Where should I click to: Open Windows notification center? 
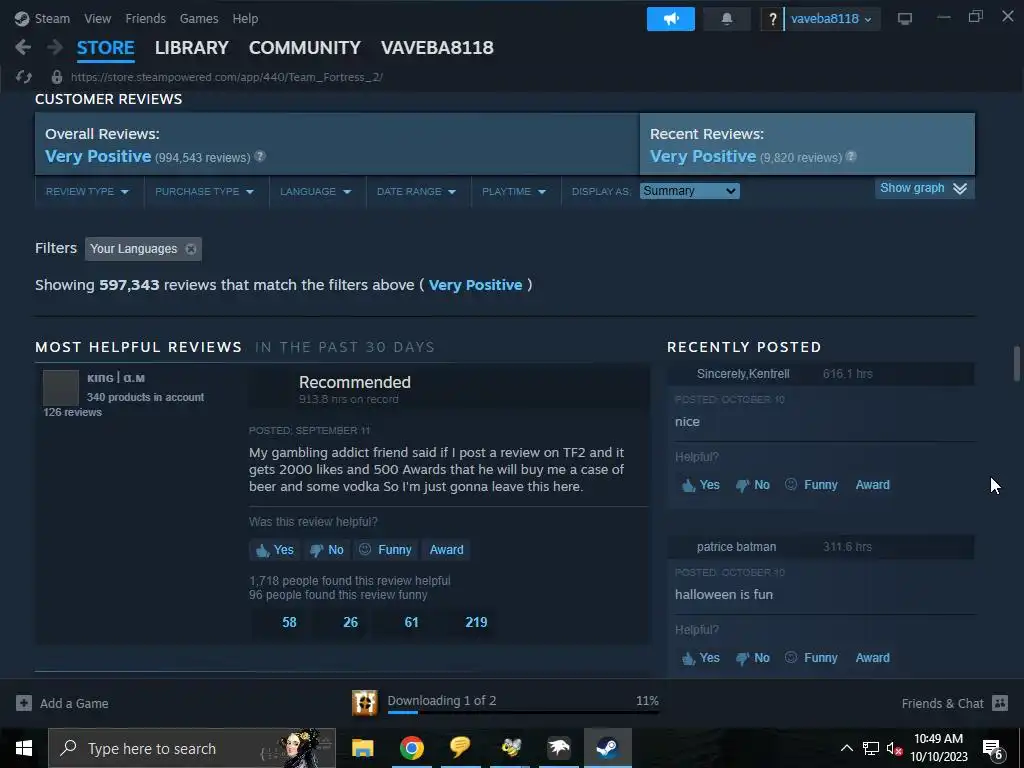coord(993,749)
